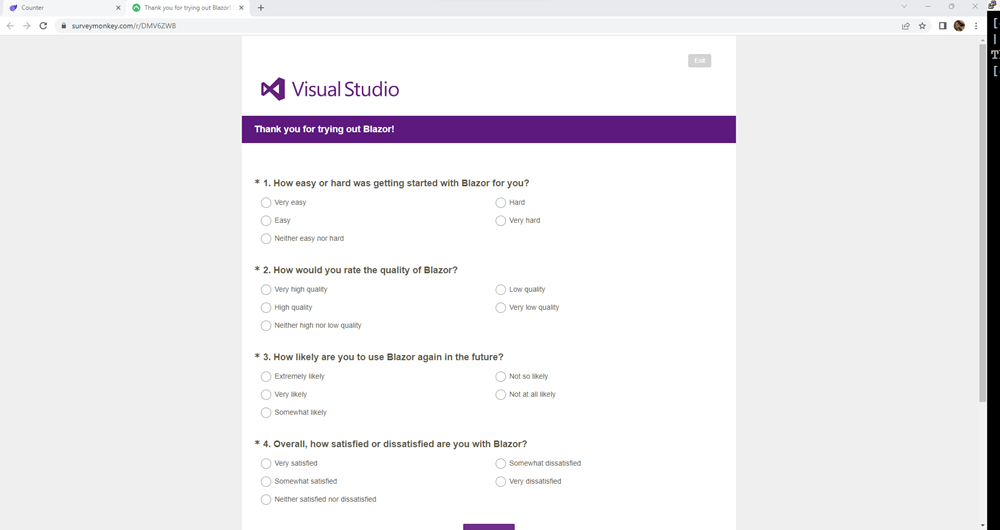Select Very high quality
Image resolution: width=1000 pixels, height=530 pixels.
[266, 290]
